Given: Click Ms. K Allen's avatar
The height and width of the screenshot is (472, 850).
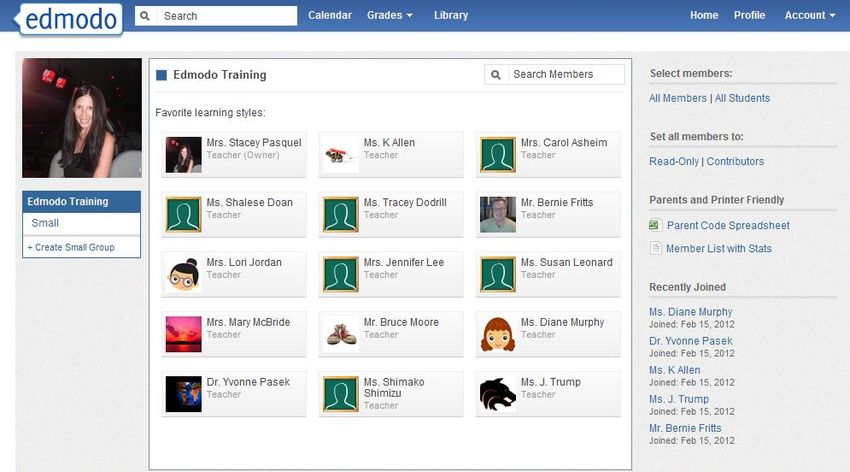Looking at the screenshot, I should (340, 155).
